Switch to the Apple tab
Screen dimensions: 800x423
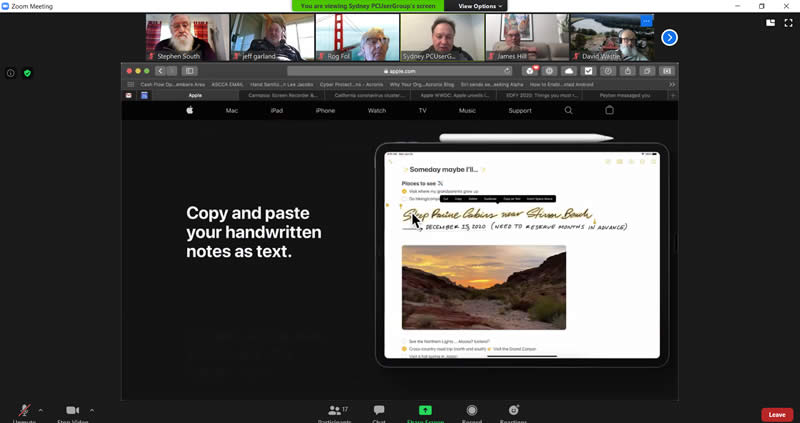click(195, 95)
